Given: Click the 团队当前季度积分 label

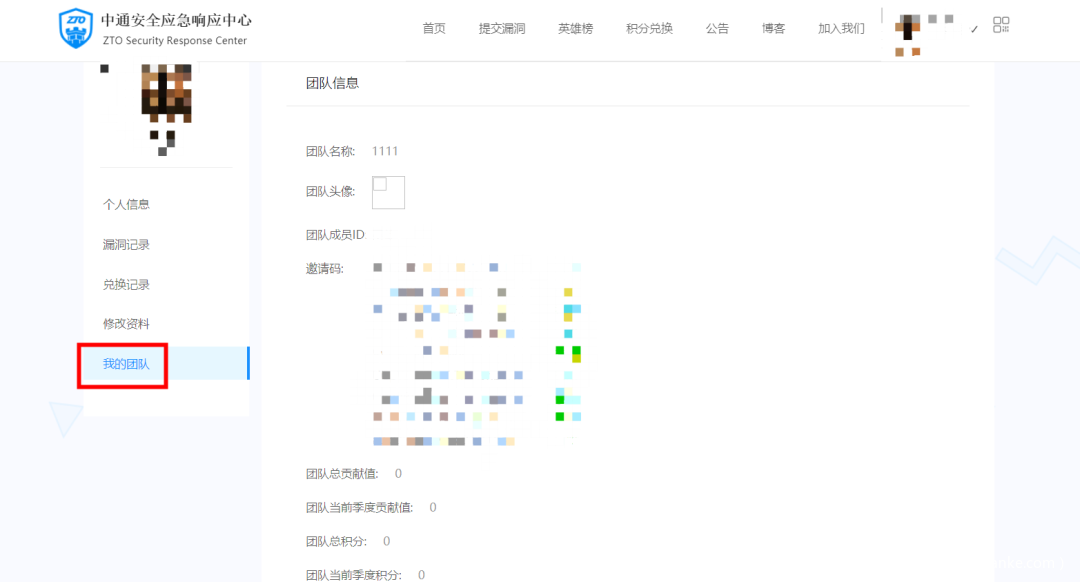Looking at the screenshot, I should pyautogui.click(x=354, y=575).
